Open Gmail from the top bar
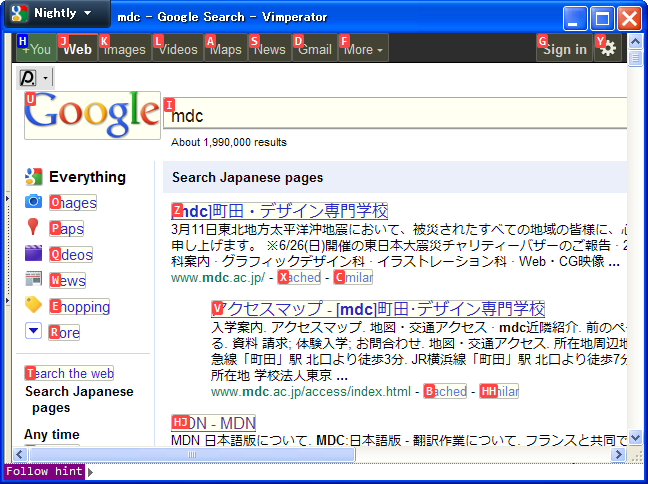 (x=314, y=49)
